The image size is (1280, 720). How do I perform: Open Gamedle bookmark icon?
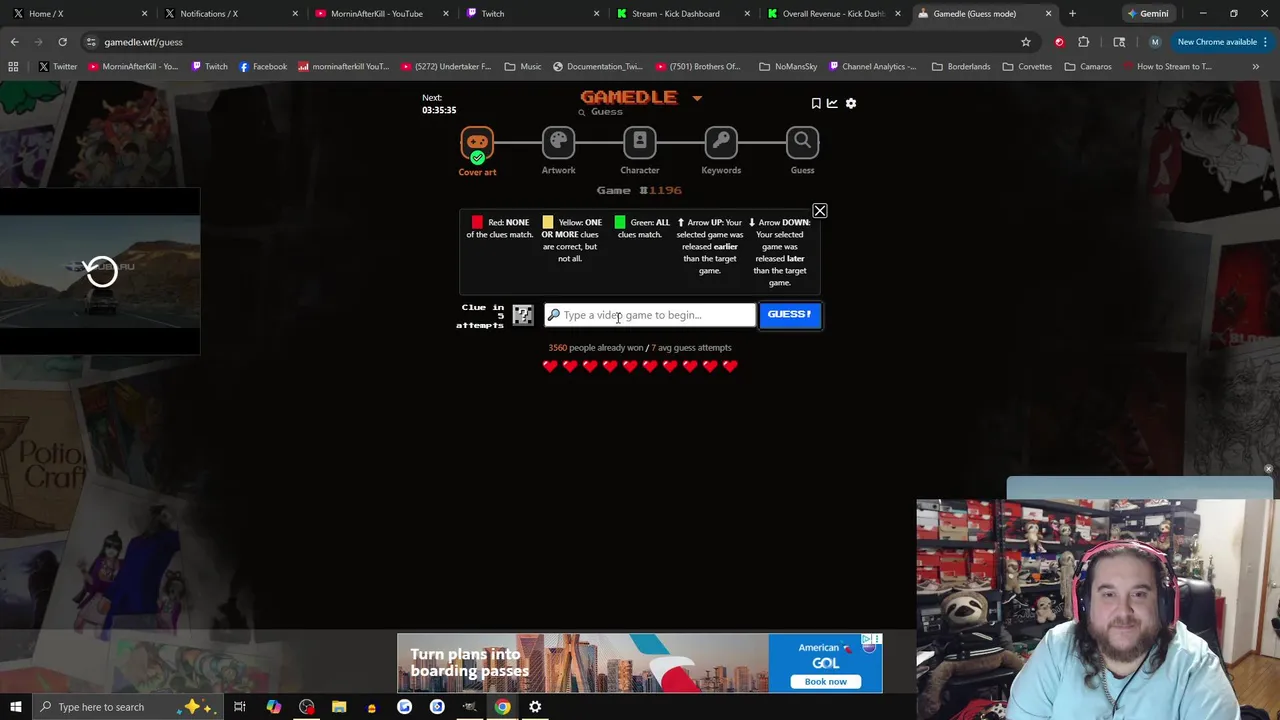click(816, 103)
